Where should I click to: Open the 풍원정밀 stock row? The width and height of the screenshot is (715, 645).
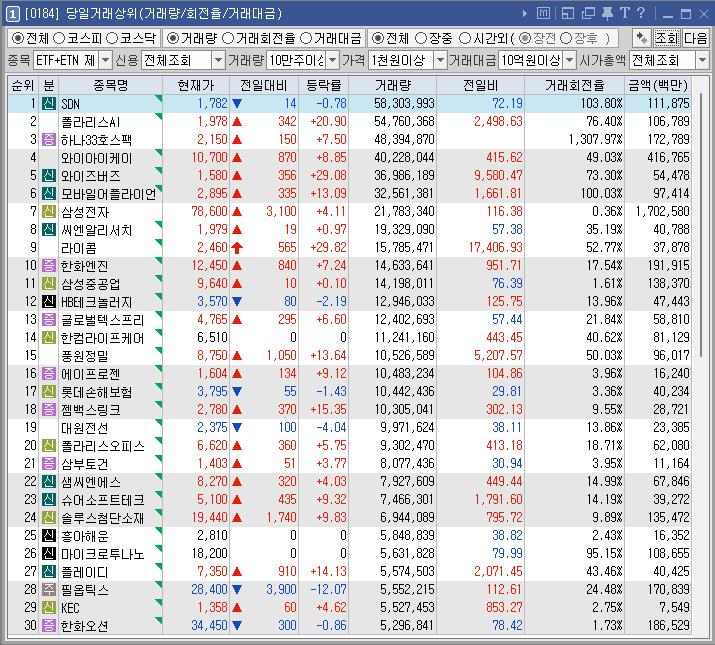click(350, 355)
